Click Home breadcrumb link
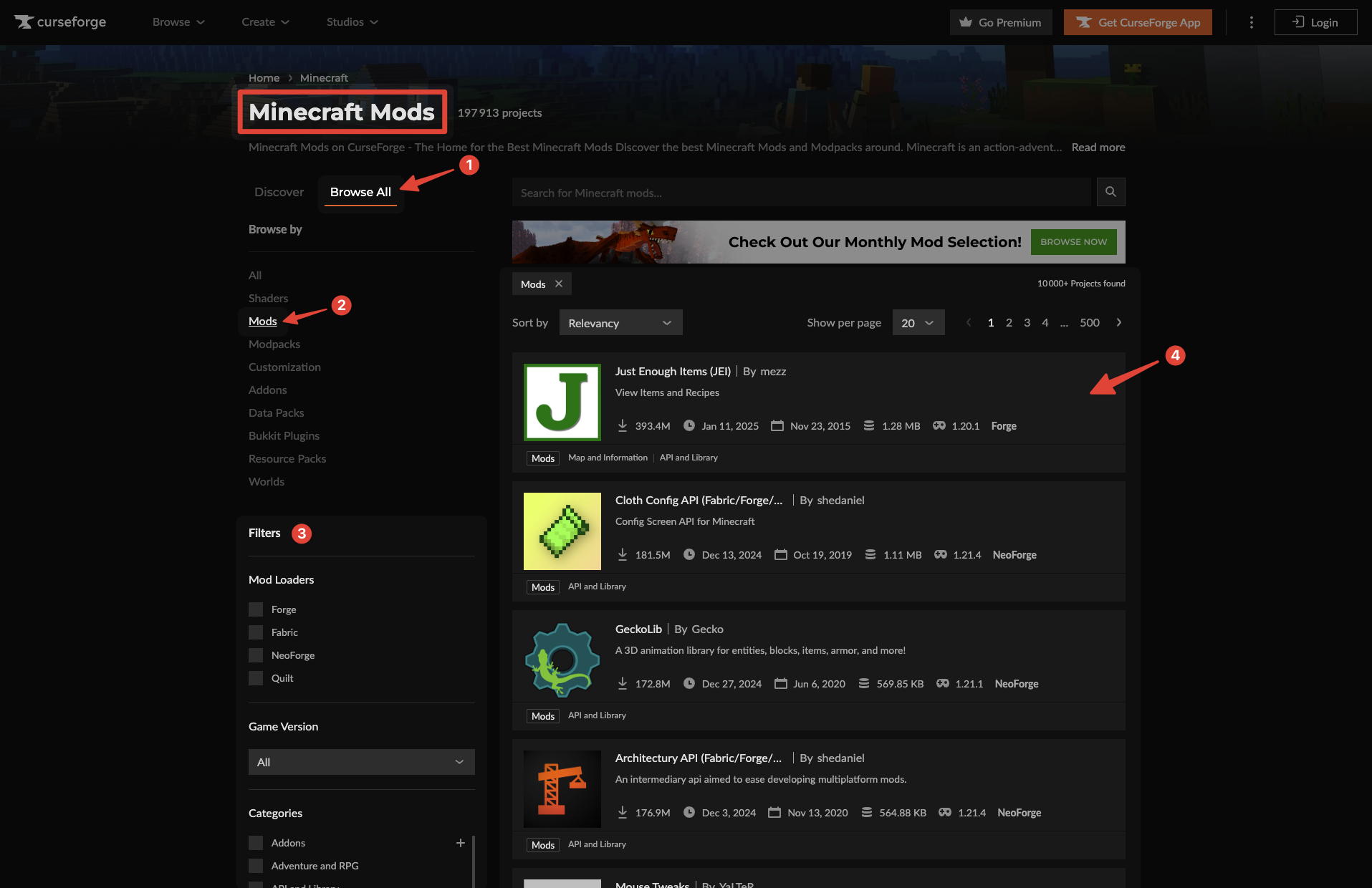 pos(264,77)
